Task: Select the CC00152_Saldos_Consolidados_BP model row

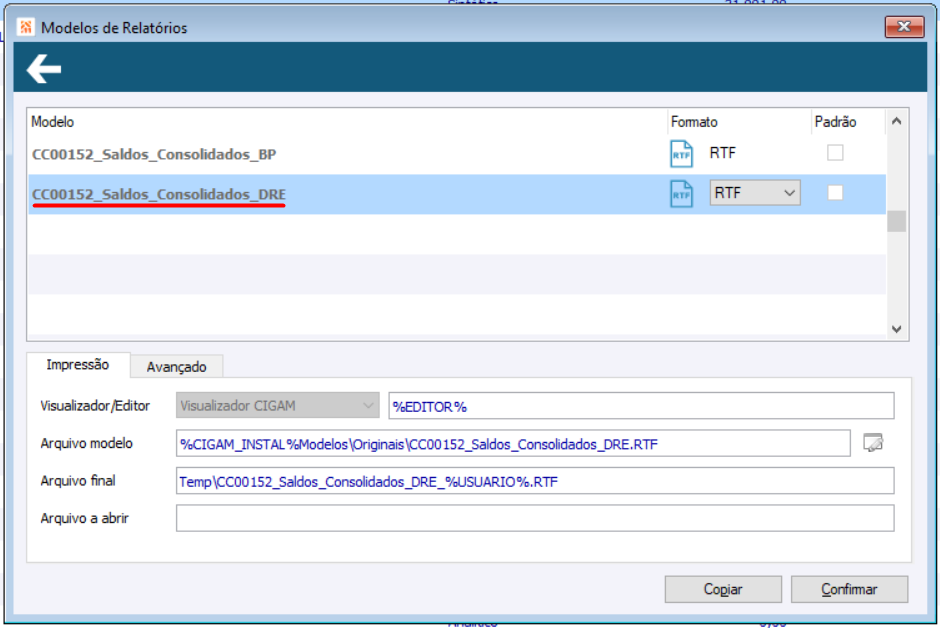Action: point(457,154)
